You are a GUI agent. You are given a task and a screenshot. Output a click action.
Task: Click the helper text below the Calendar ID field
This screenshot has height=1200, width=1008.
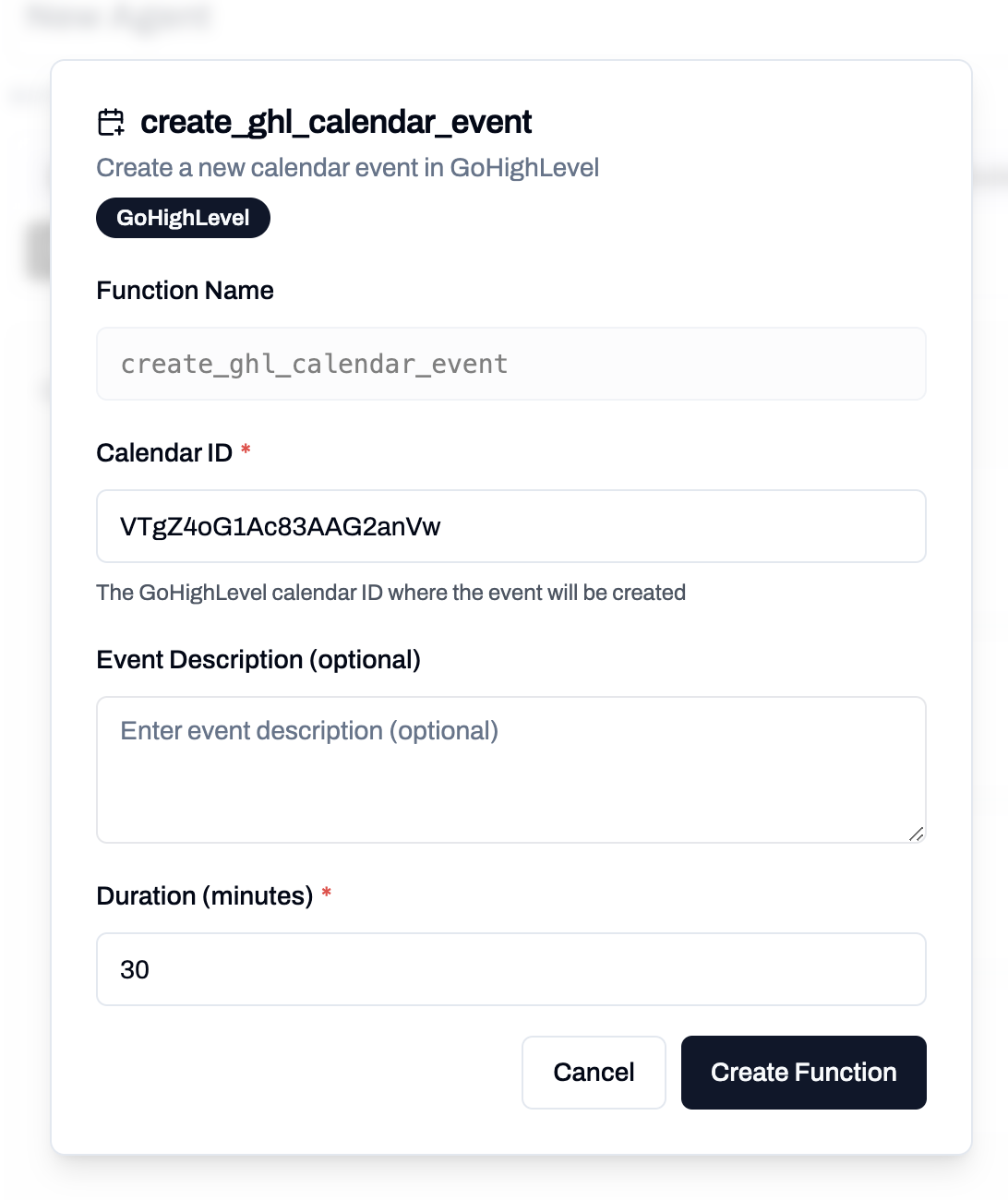[x=390, y=592]
